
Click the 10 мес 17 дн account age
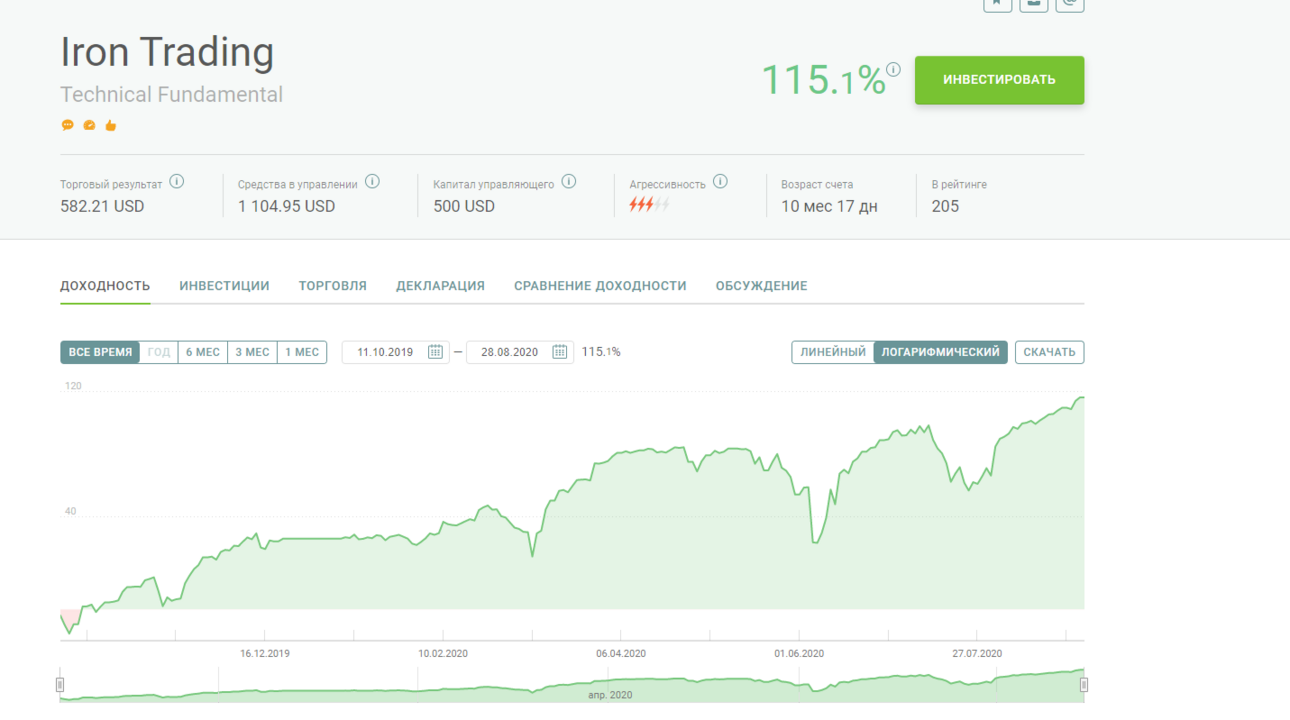click(x=829, y=206)
